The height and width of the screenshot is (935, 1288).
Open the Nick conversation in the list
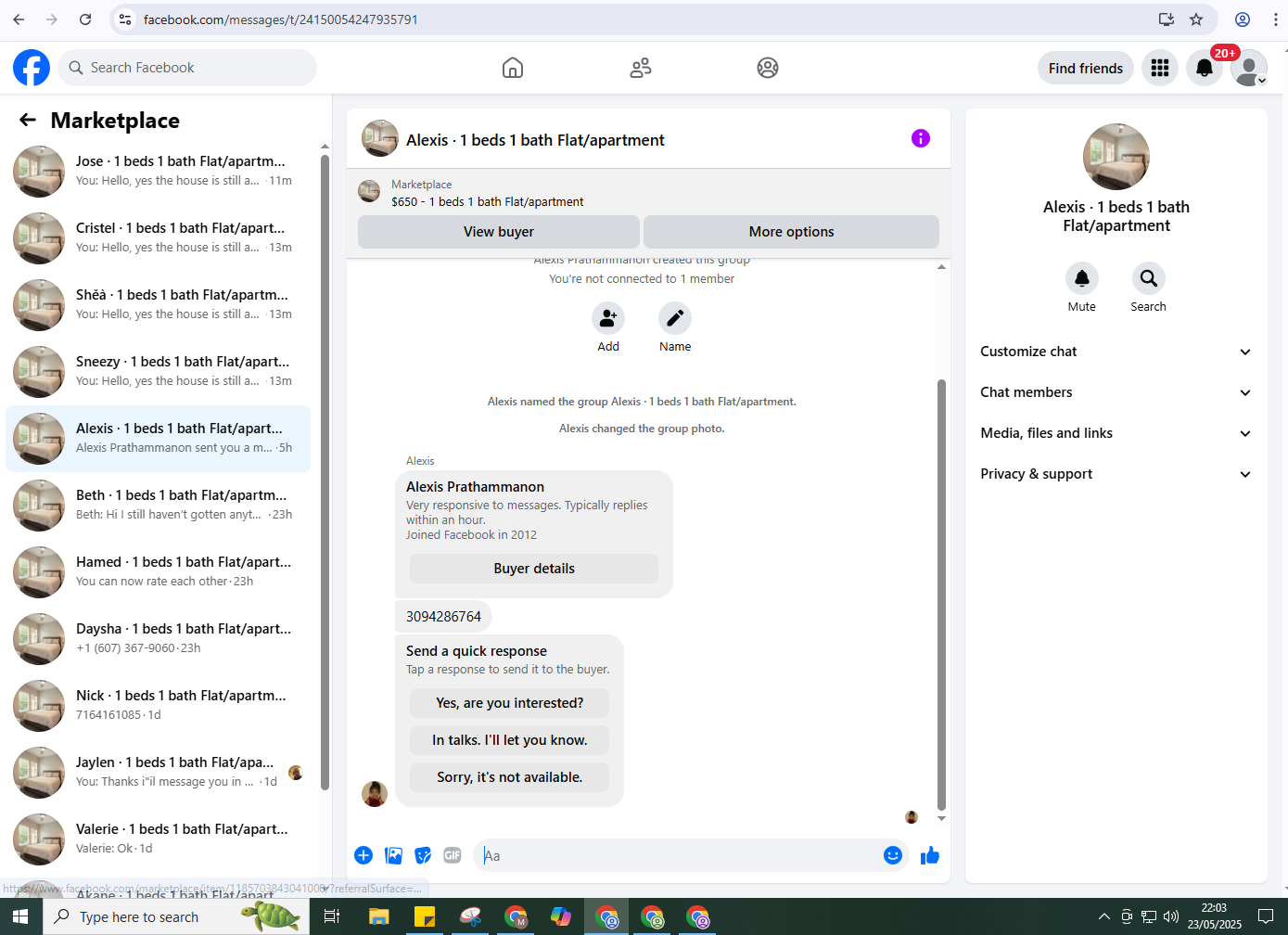click(x=159, y=705)
